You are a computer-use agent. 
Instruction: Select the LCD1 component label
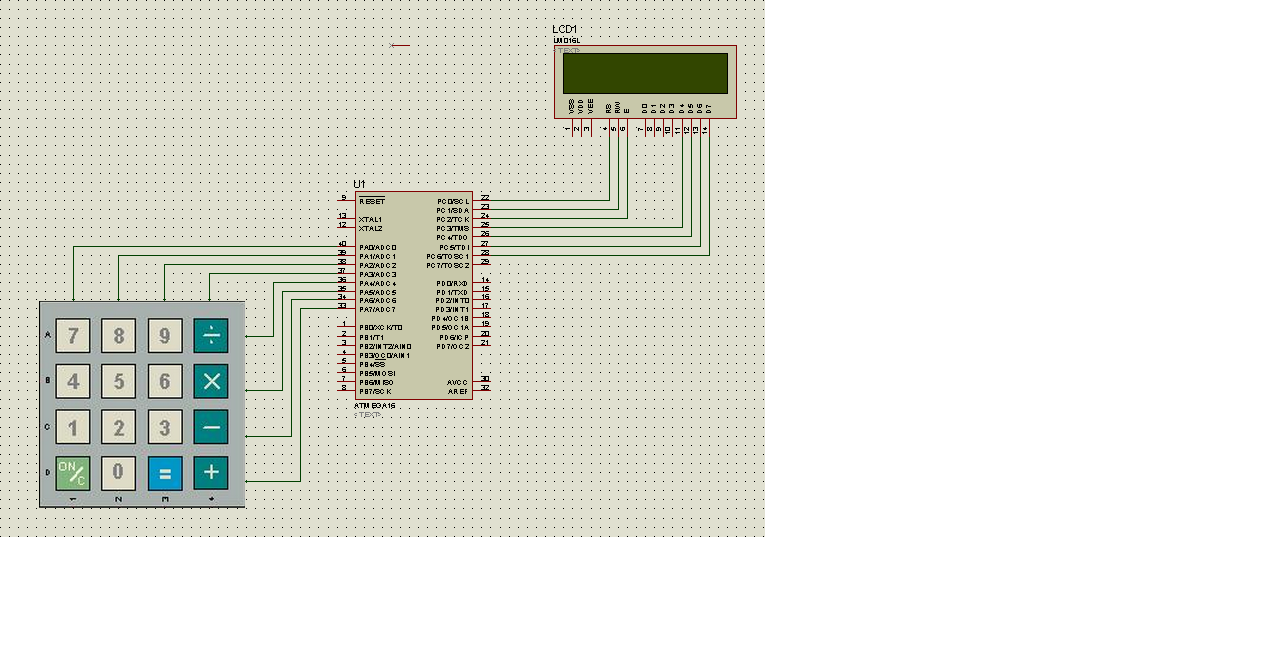coord(565,30)
